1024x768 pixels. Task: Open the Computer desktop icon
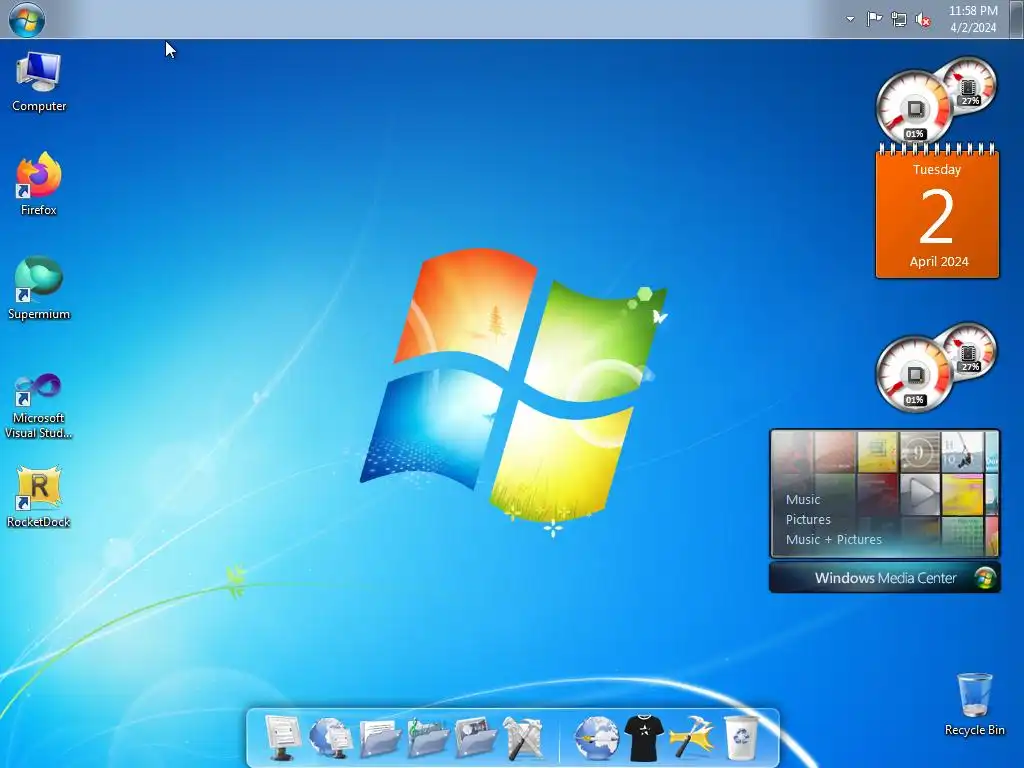pos(39,82)
